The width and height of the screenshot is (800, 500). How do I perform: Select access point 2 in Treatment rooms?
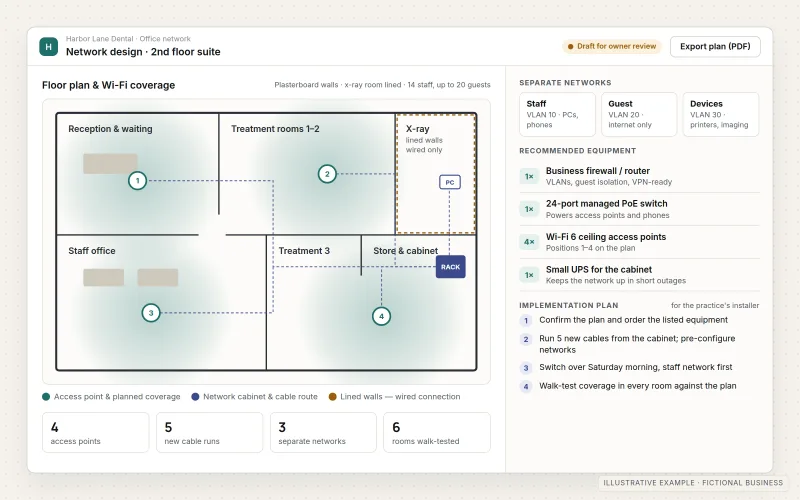point(327,174)
